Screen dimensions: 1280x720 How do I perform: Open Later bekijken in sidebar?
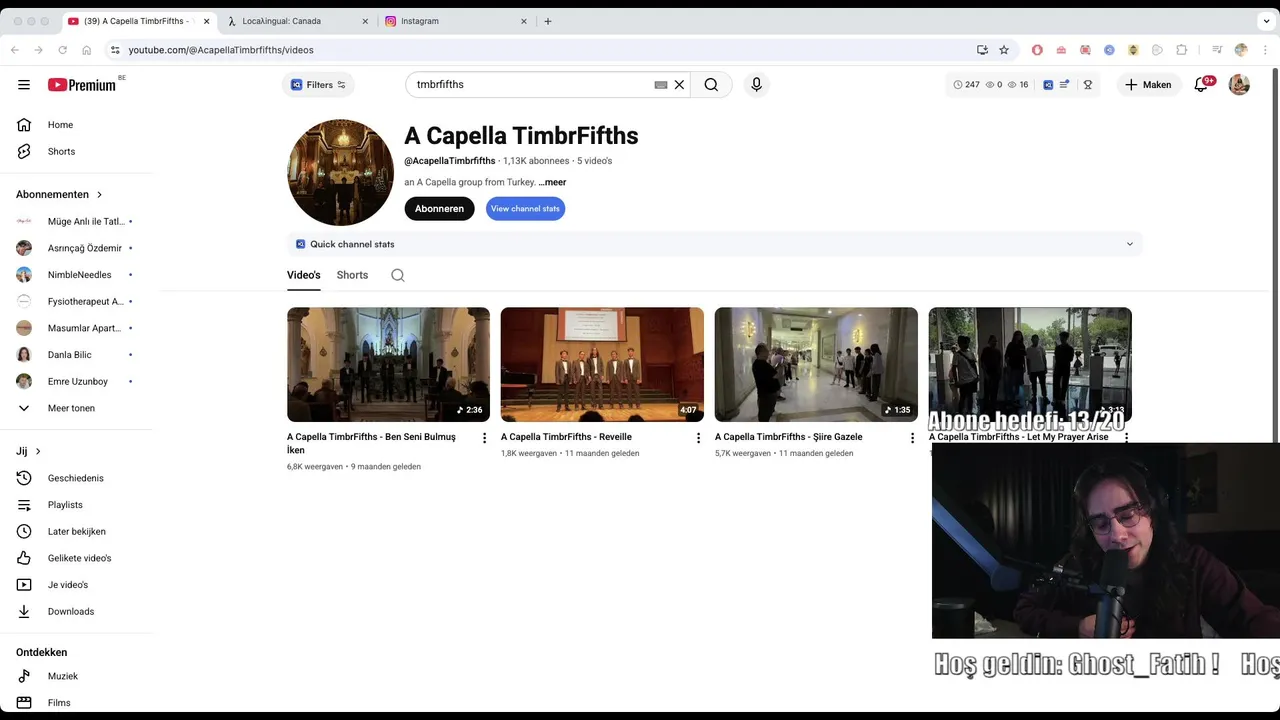pyautogui.click(x=76, y=532)
